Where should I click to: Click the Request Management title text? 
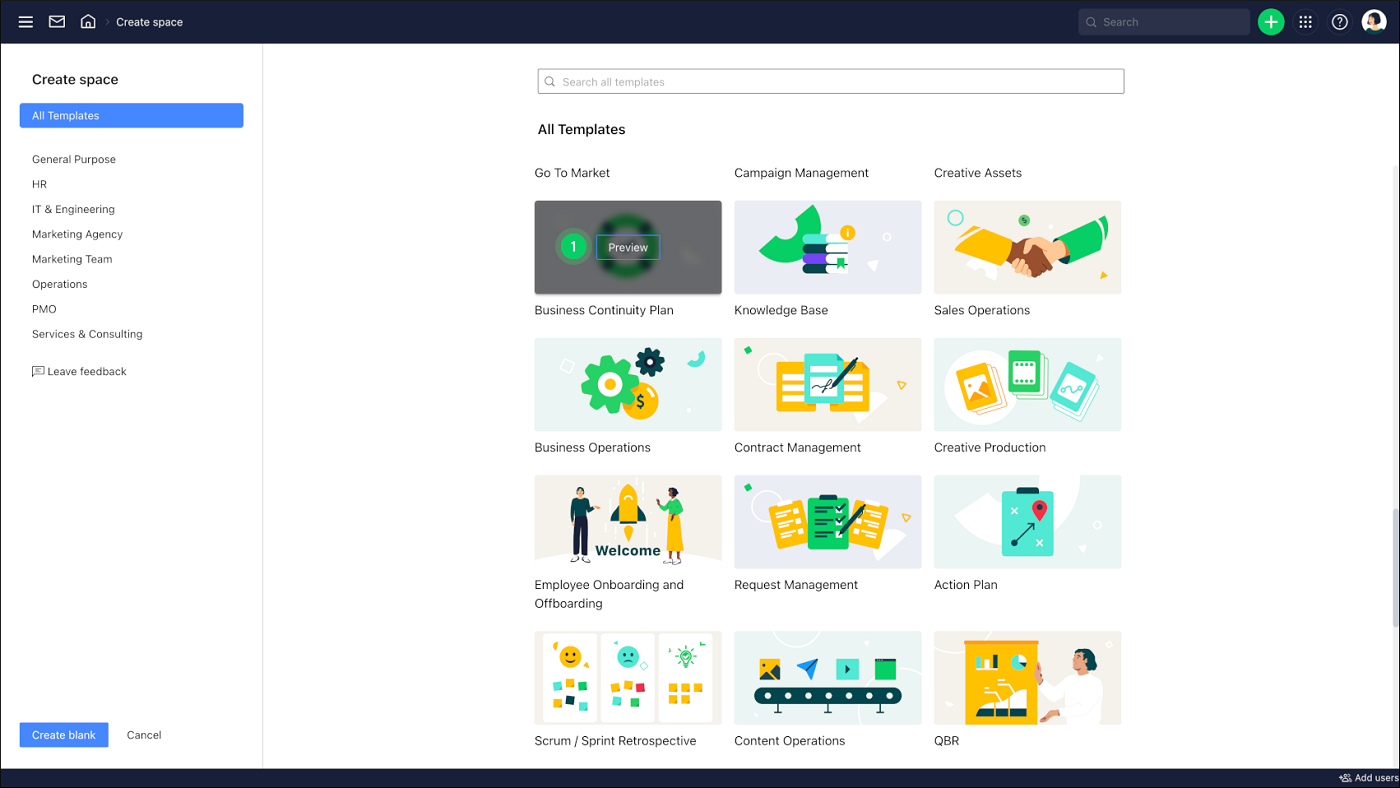coord(796,585)
